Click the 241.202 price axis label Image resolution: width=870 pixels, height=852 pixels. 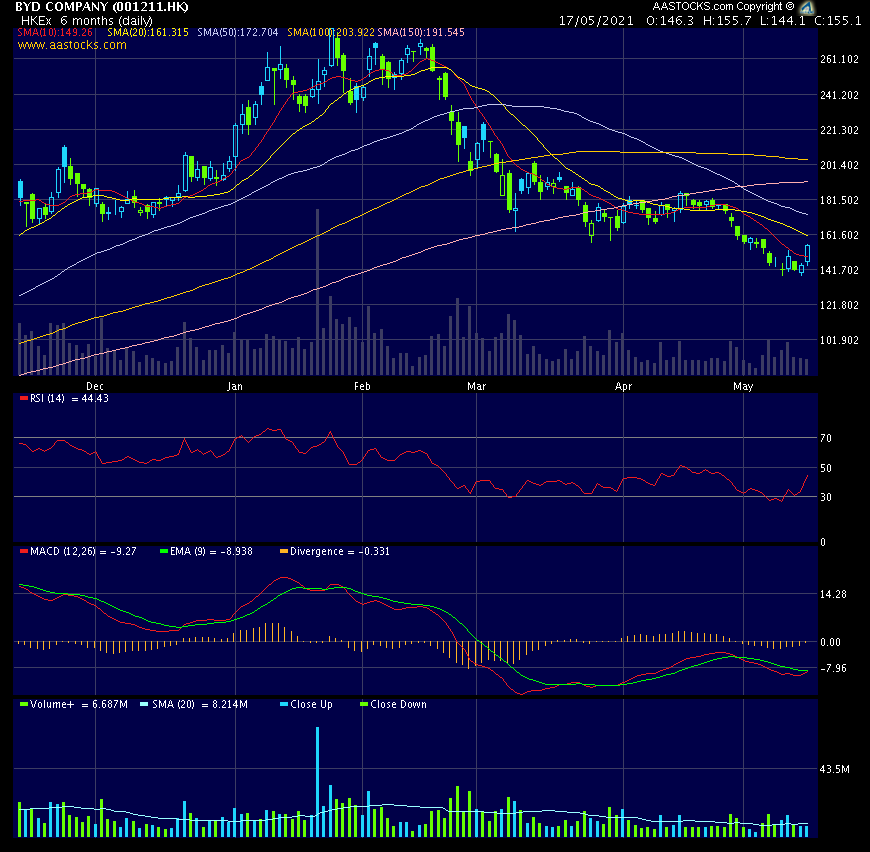(839, 95)
